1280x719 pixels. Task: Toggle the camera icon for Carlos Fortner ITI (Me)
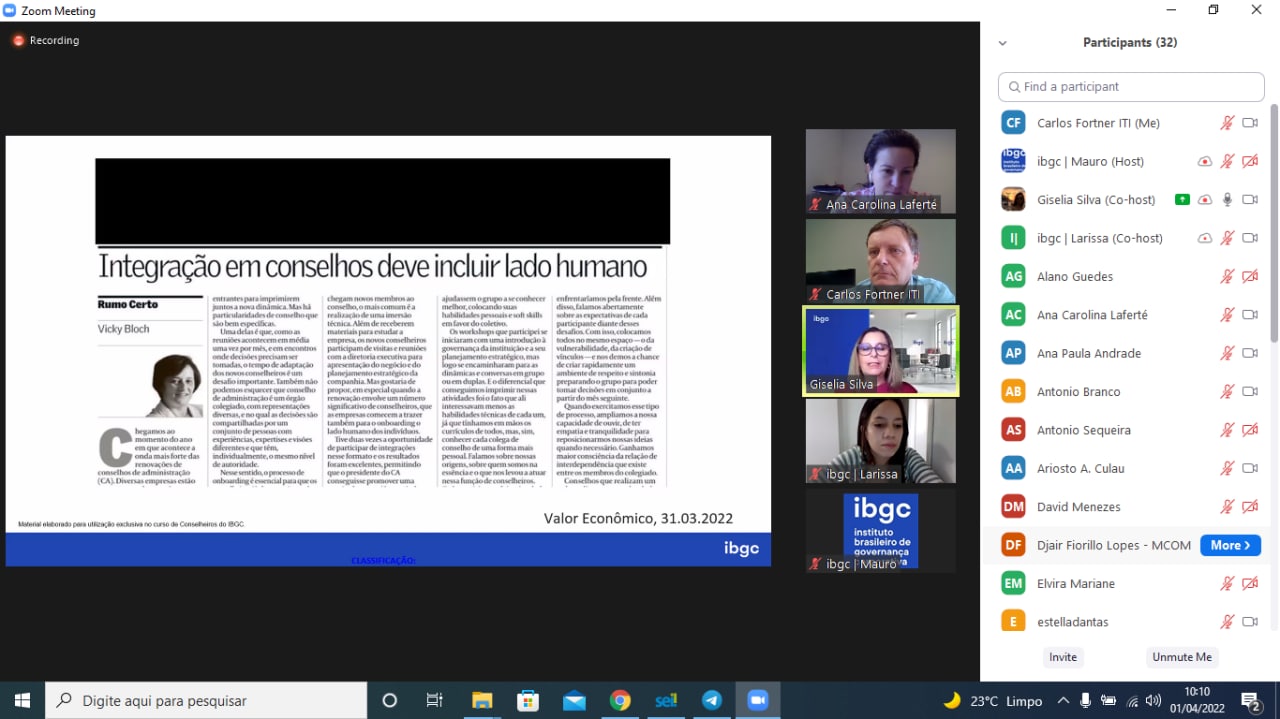click(x=1250, y=123)
